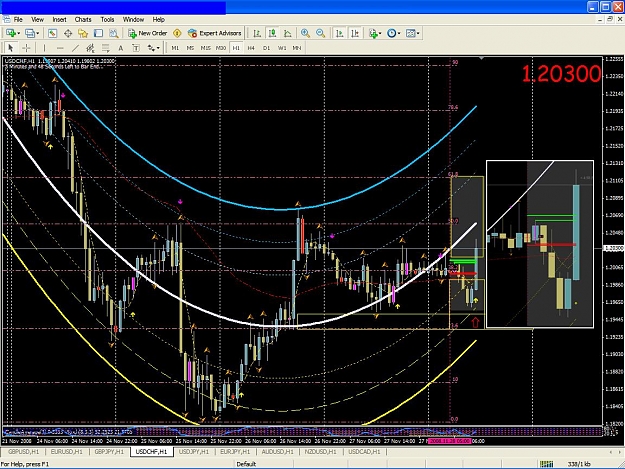
Task: Select the equidistant channel tool
Action: [90, 48]
